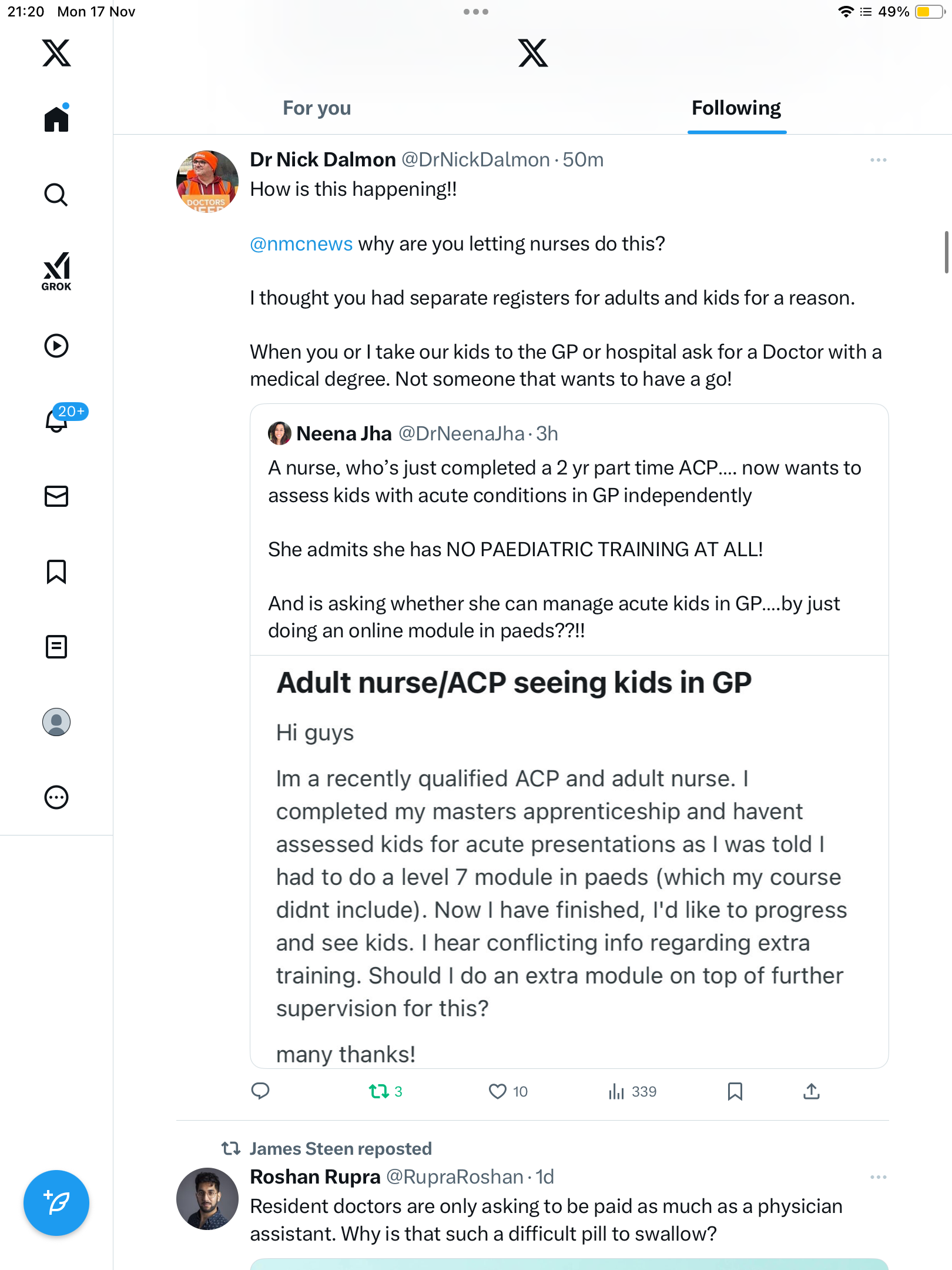Open more options on Roshan Rupra's post

(x=878, y=1177)
